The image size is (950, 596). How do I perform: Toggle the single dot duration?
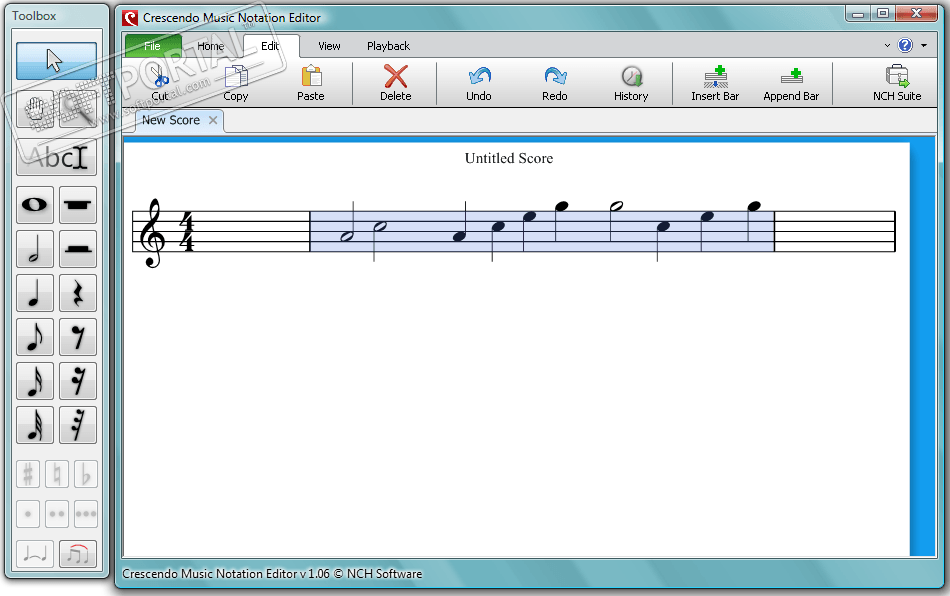(28, 514)
